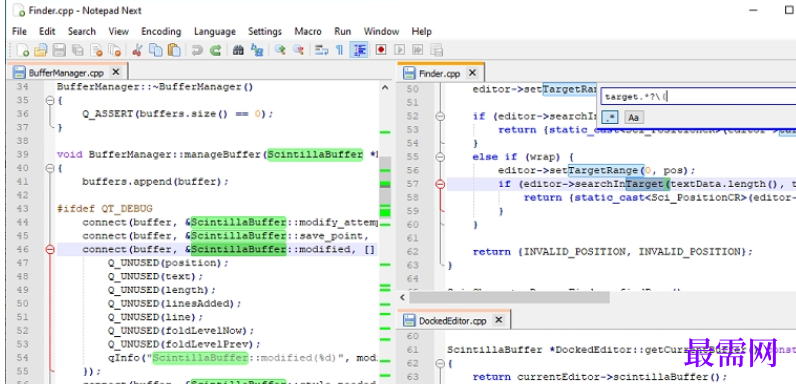The width and height of the screenshot is (796, 384).
Task: Open the Search menu
Action: point(82,31)
